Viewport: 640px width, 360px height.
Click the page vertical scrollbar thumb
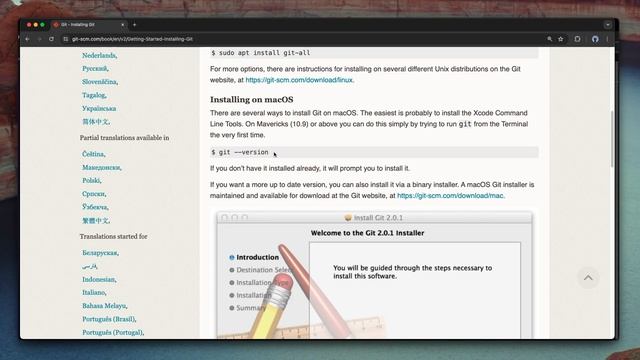pos(612,139)
